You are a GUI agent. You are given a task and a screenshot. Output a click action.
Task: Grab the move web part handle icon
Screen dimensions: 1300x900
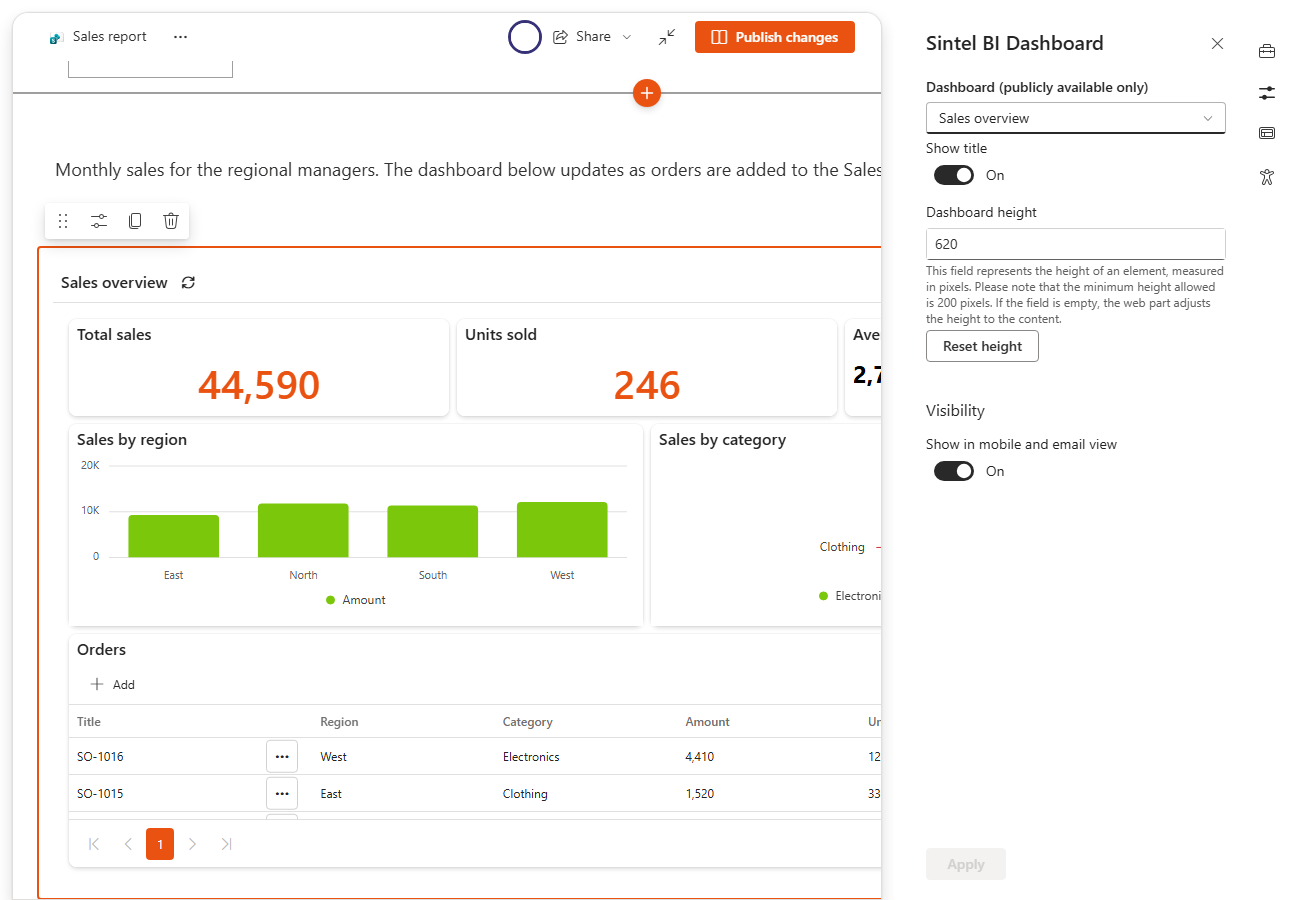(63, 221)
